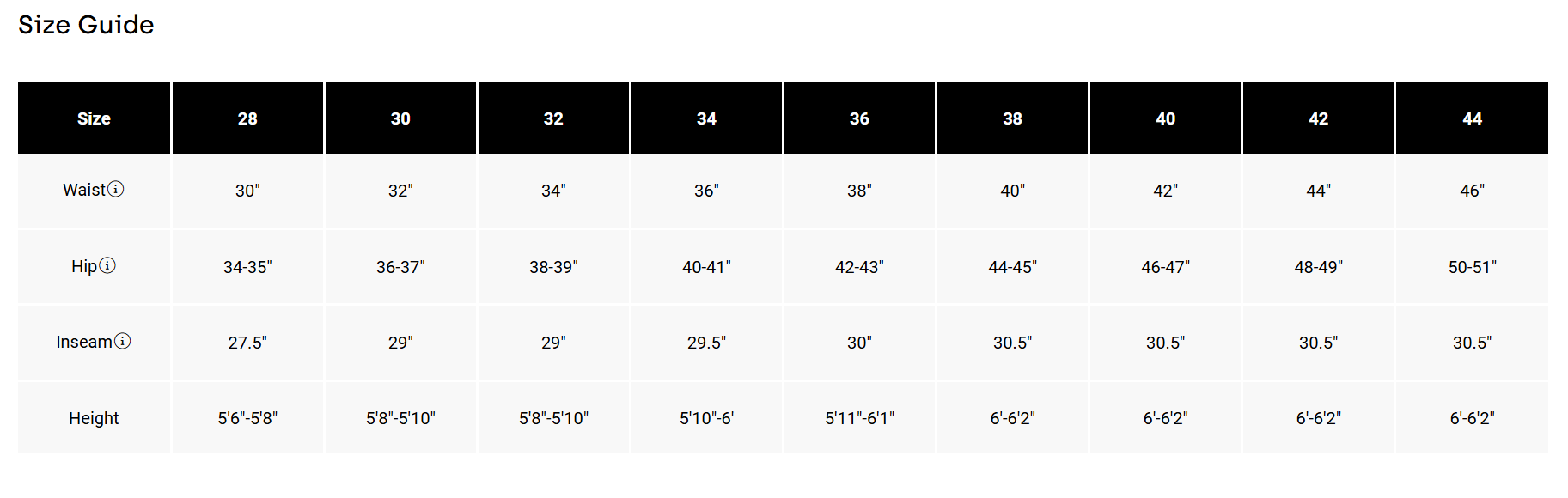Click the 5'11"-6'1" height cell
Viewport: 1568px width, 498px height.
point(859,418)
